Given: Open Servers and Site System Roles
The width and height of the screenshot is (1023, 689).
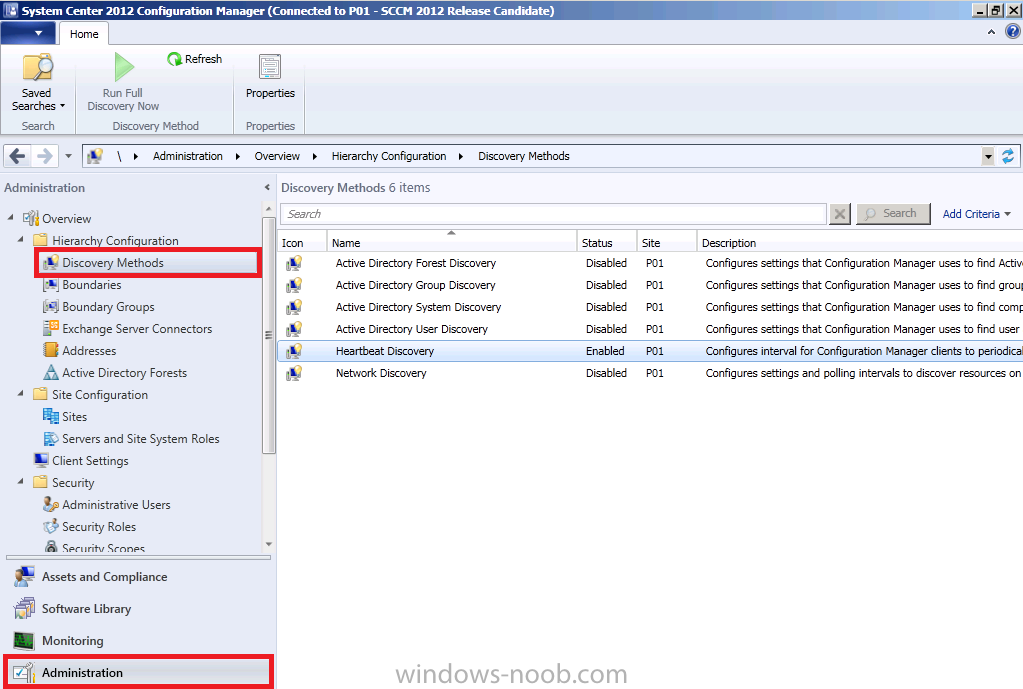Looking at the screenshot, I should tap(141, 438).
